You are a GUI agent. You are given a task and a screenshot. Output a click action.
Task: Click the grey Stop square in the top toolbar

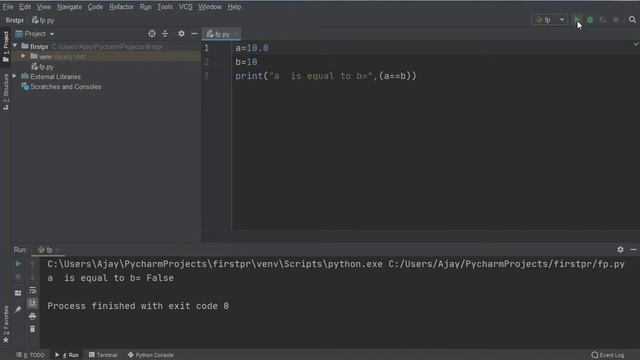point(616,20)
